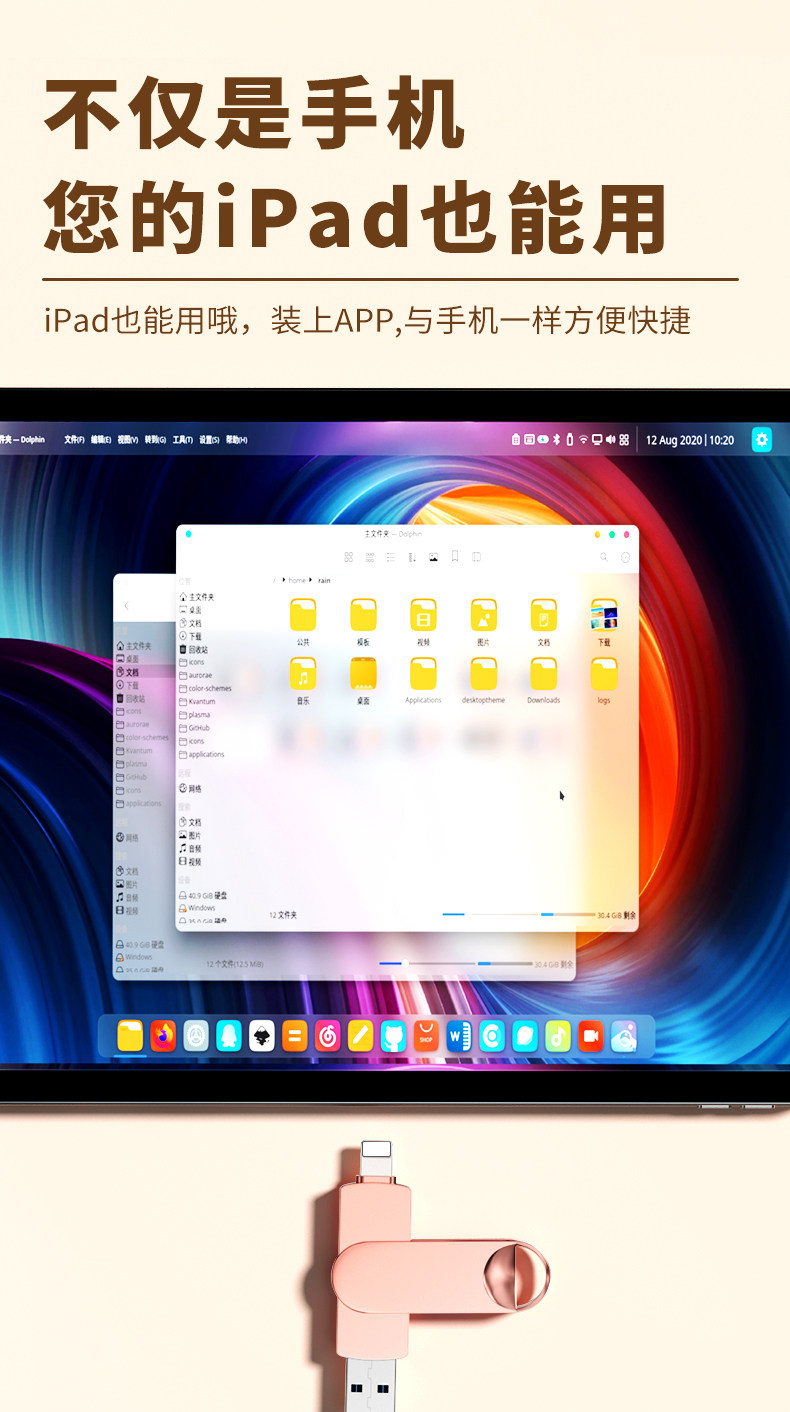Select plasma in front window sidebar

pyautogui.click(x=195, y=715)
